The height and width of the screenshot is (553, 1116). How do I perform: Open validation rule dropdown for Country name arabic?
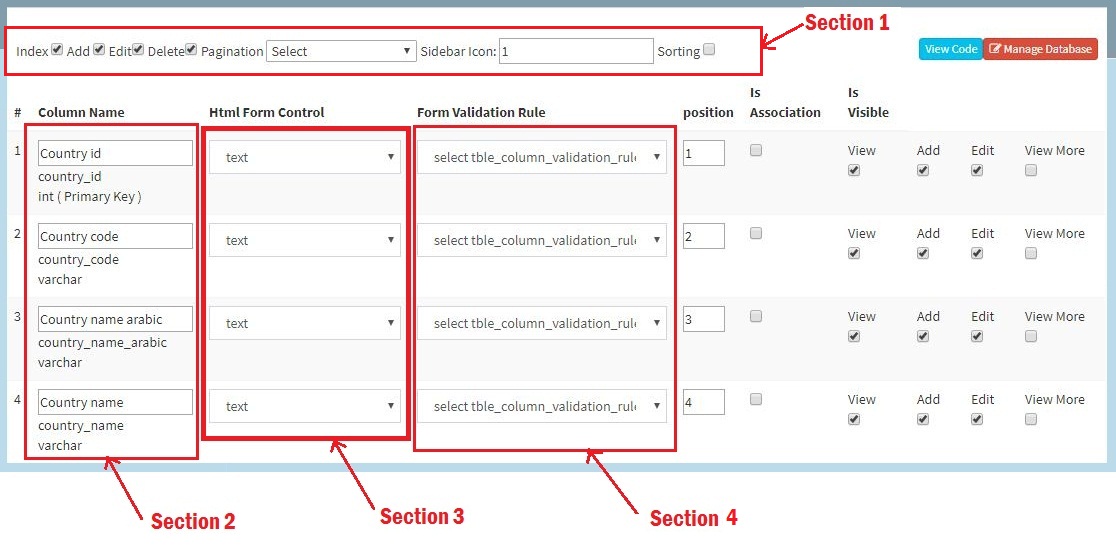tap(542, 323)
